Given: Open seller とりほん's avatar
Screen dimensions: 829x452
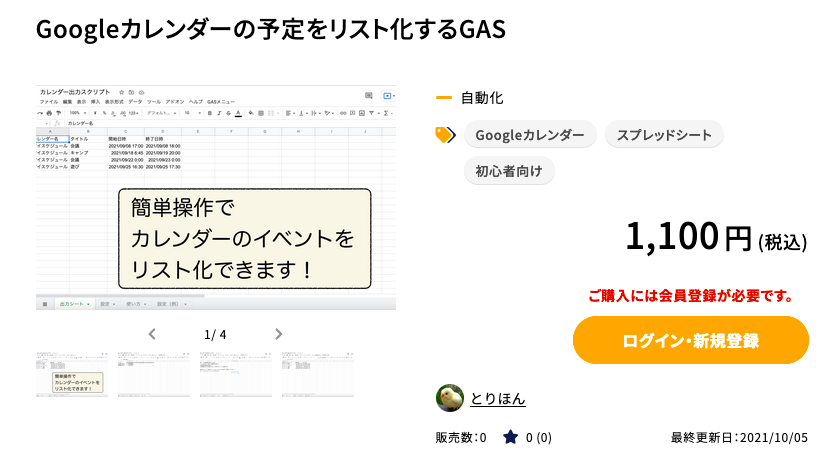Looking at the screenshot, I should 450,398.
